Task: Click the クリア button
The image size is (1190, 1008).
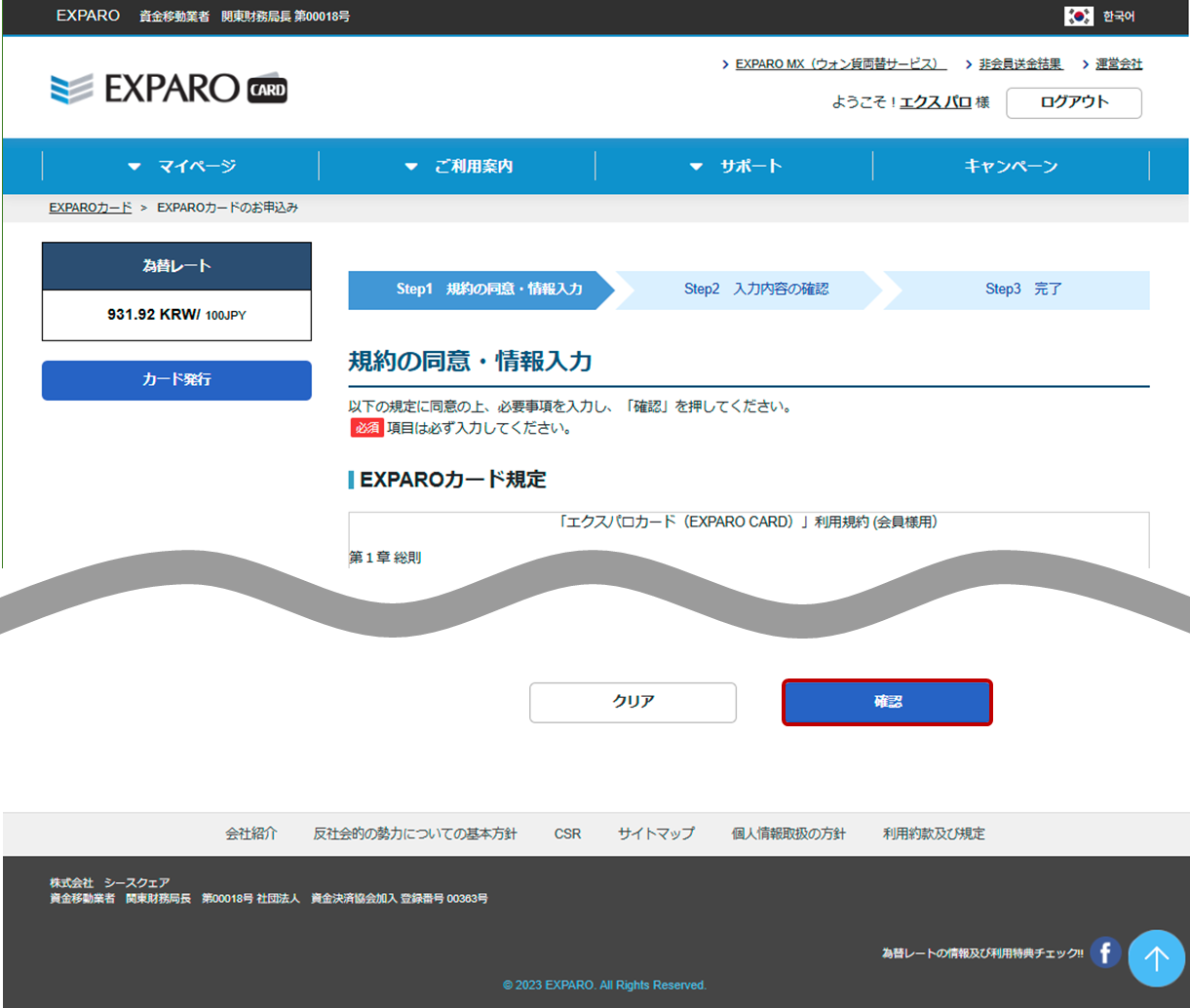Action: pyautogui.click(x=633, y=702)
